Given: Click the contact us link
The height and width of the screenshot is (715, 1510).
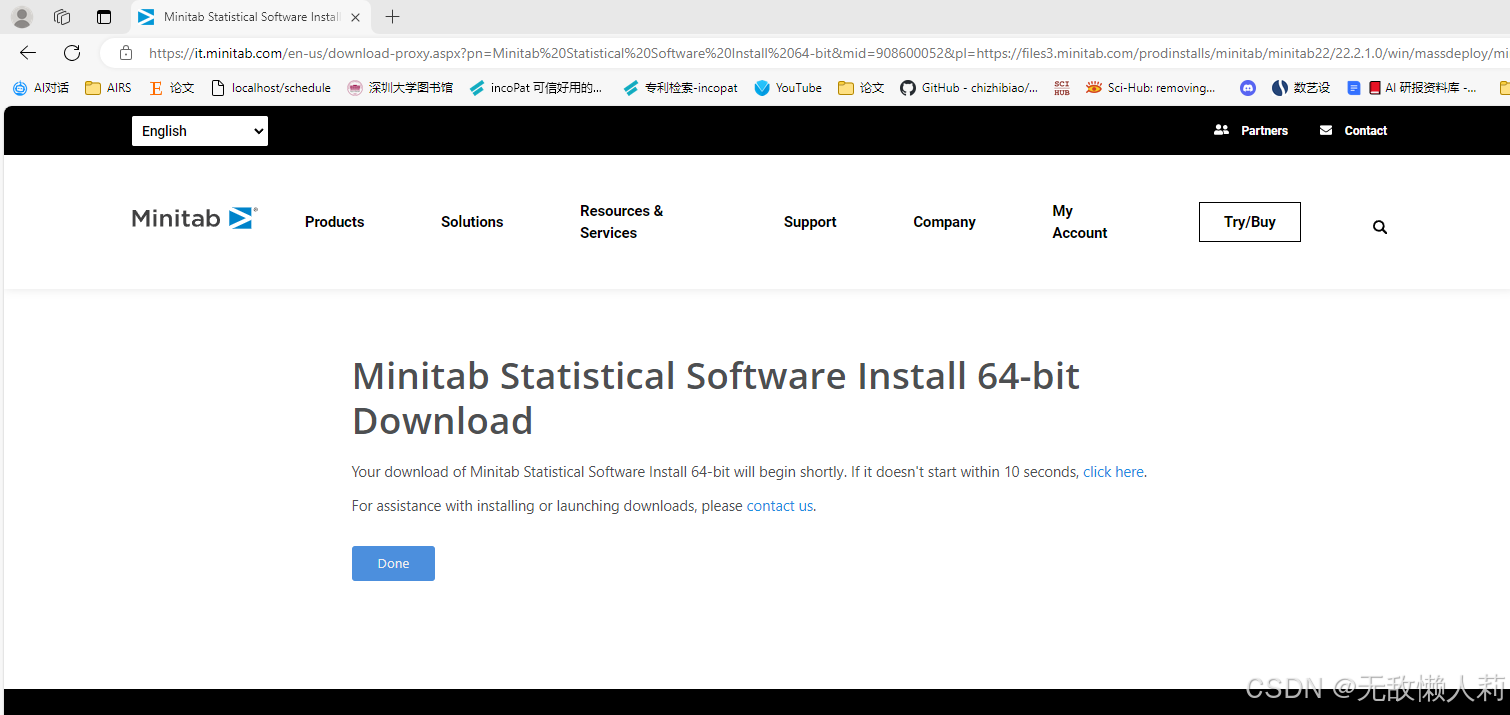Looking at the screenshot, I should tap(779, 505).
